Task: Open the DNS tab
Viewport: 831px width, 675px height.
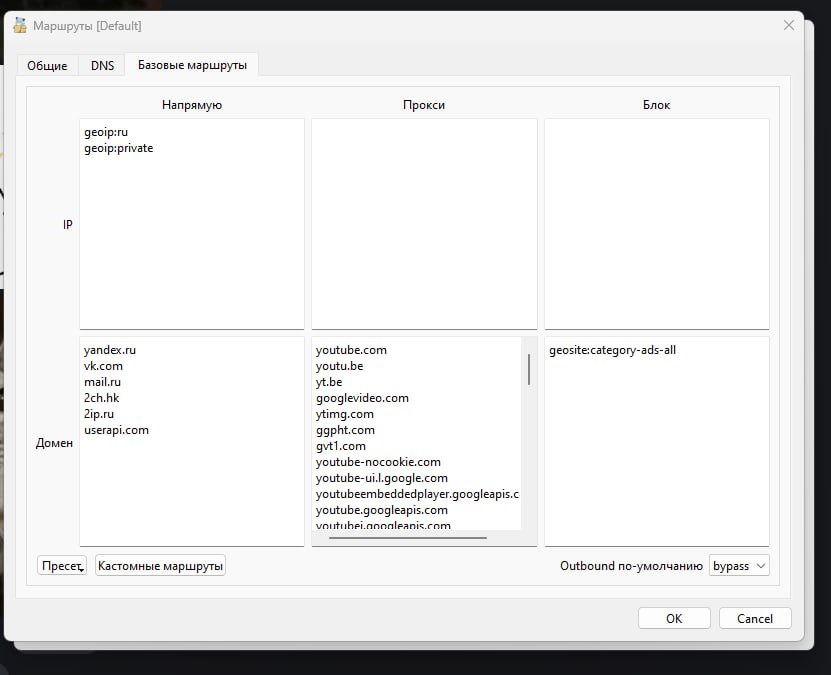Action: pos(102,66)
